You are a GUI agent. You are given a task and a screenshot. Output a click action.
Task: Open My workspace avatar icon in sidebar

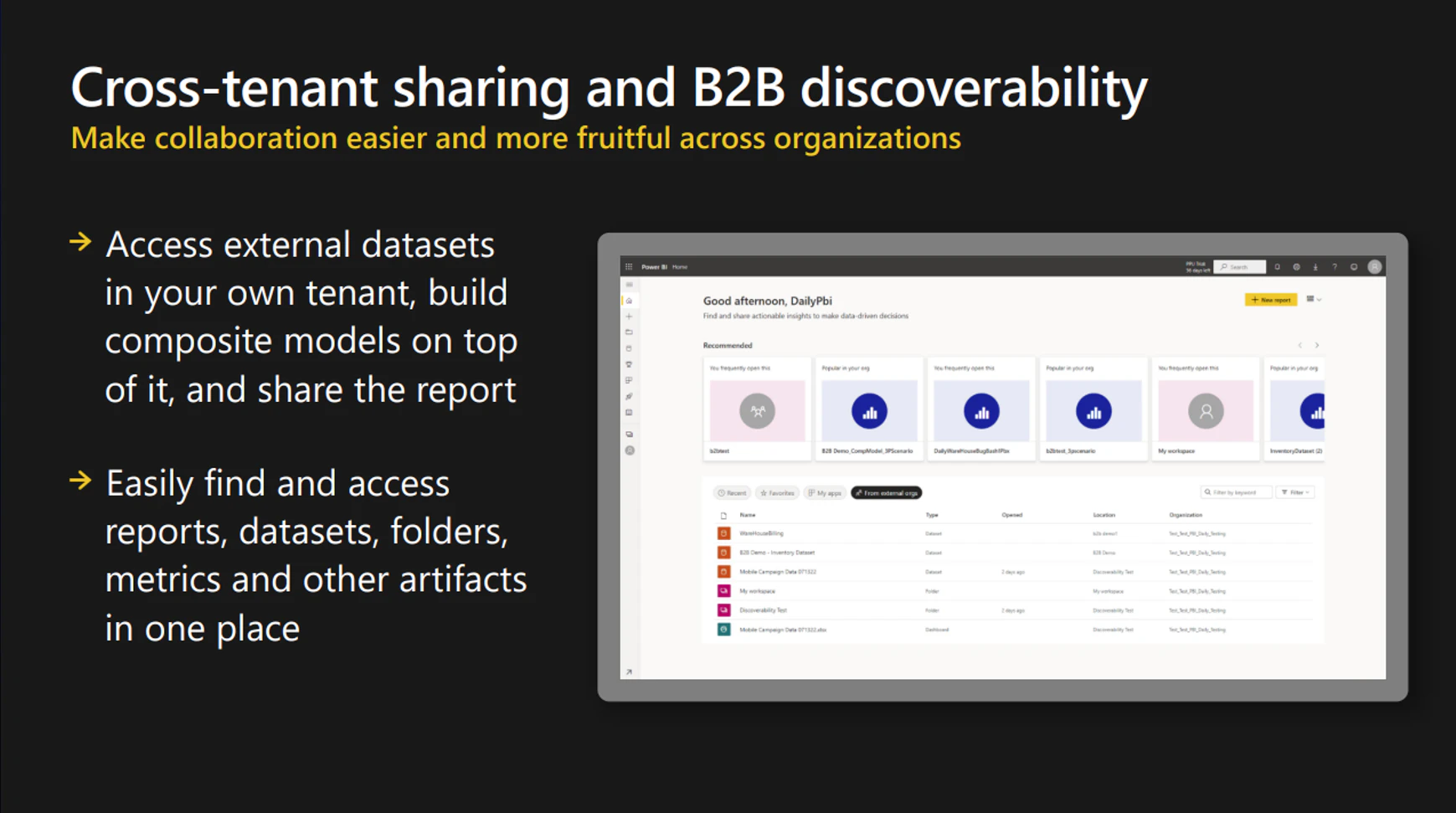coord(630,450)
